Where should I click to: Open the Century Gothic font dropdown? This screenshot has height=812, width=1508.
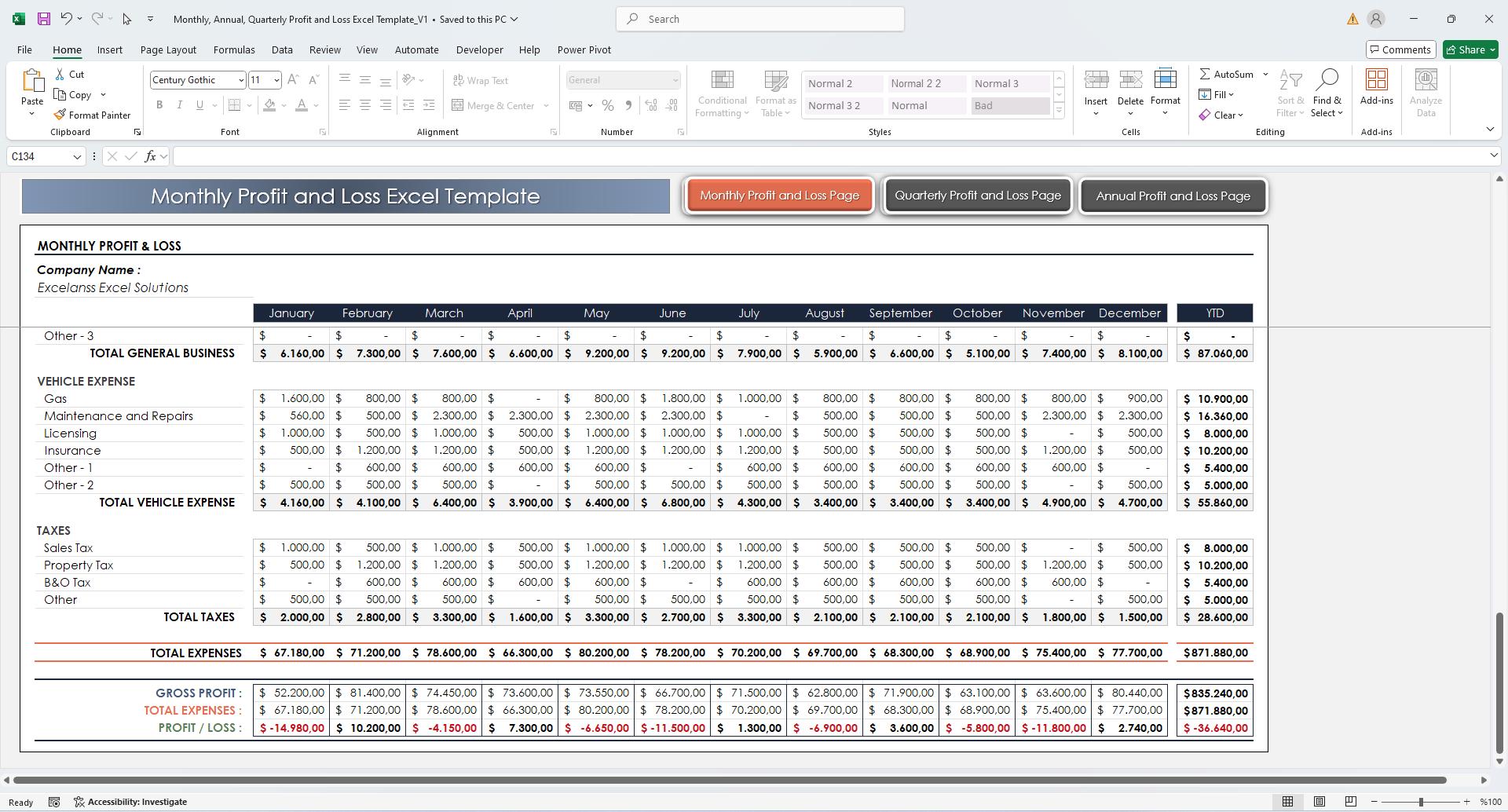(x=241, y=80)
